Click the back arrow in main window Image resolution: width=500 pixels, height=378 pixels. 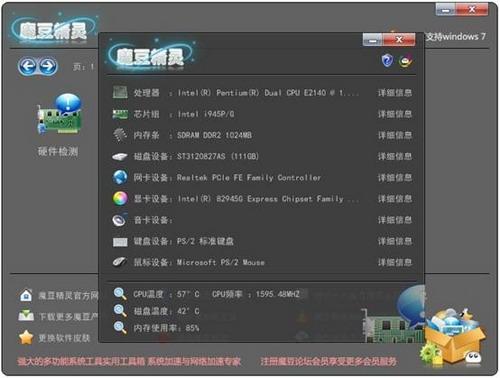27,66
